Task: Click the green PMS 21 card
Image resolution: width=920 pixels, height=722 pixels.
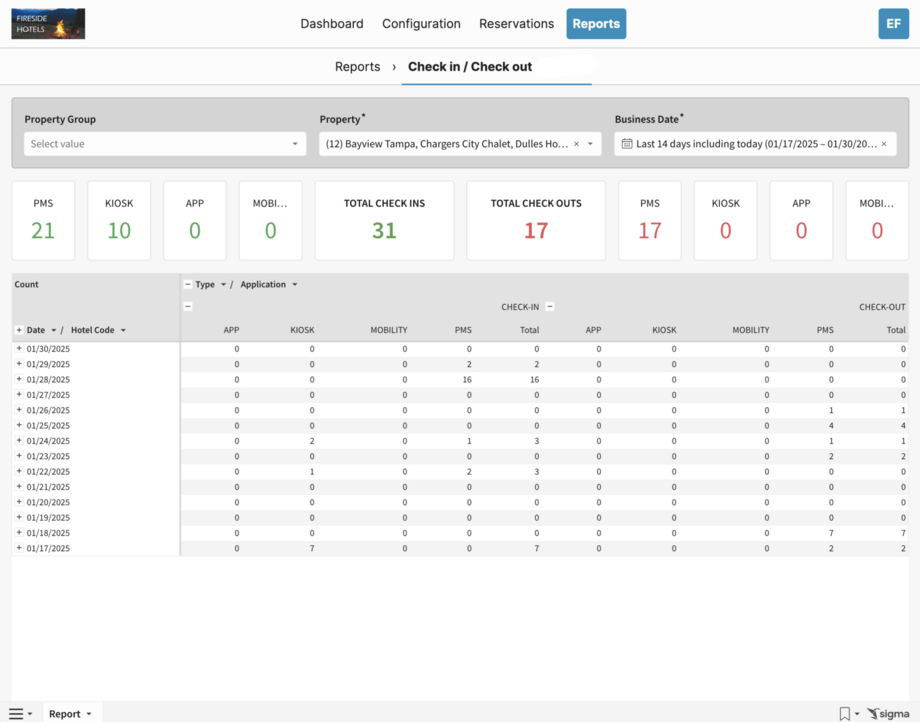Action: tap(43, 221)
